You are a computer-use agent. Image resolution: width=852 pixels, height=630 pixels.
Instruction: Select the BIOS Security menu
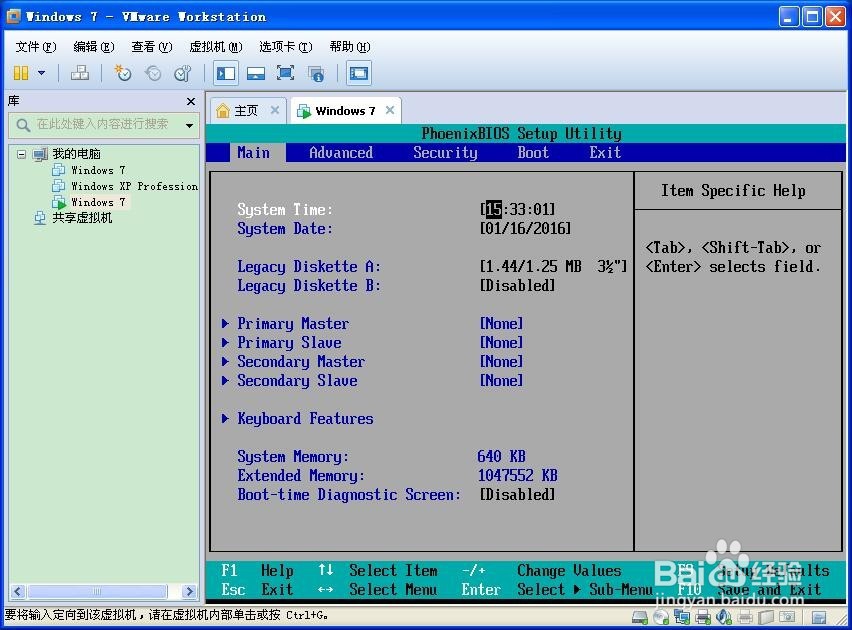click(445, 153)
